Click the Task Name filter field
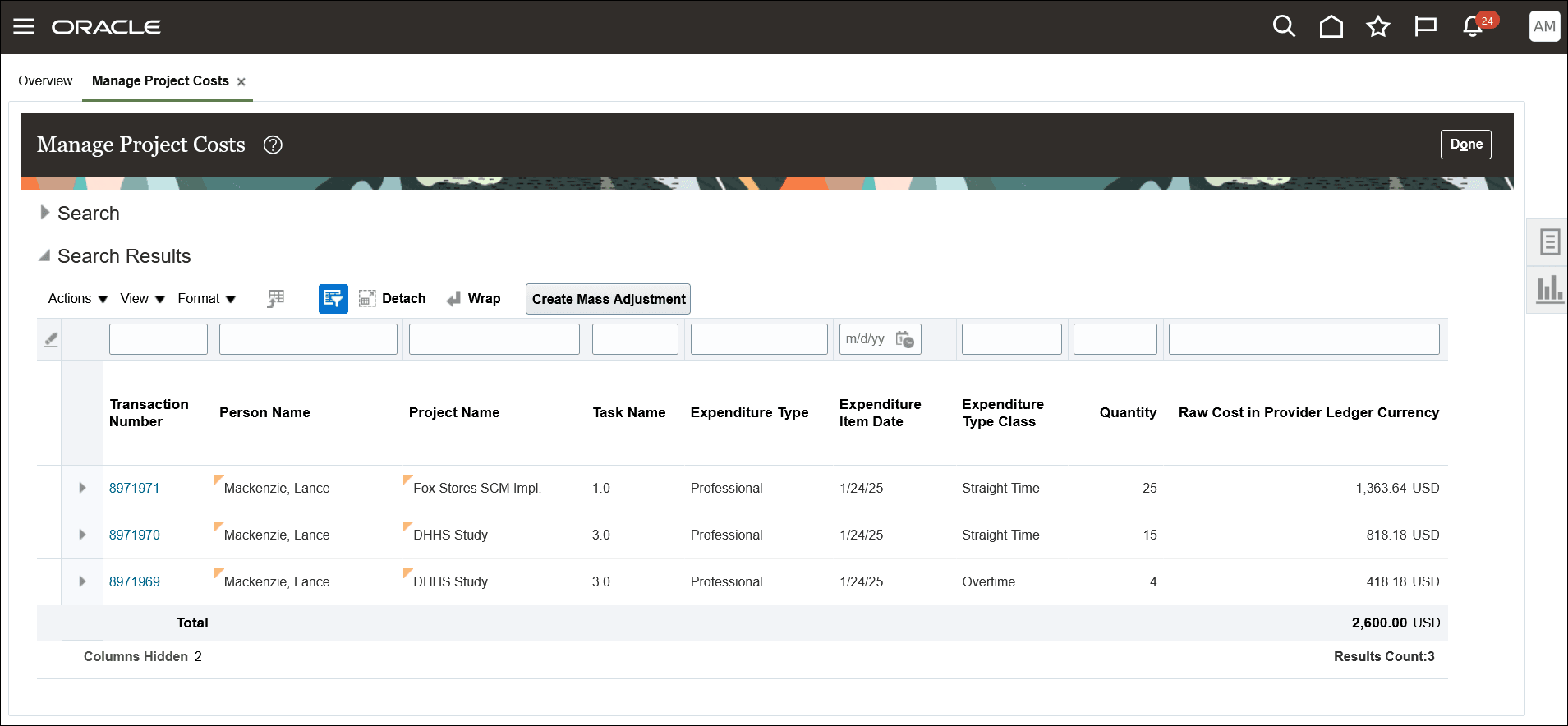 coord(635,339)
